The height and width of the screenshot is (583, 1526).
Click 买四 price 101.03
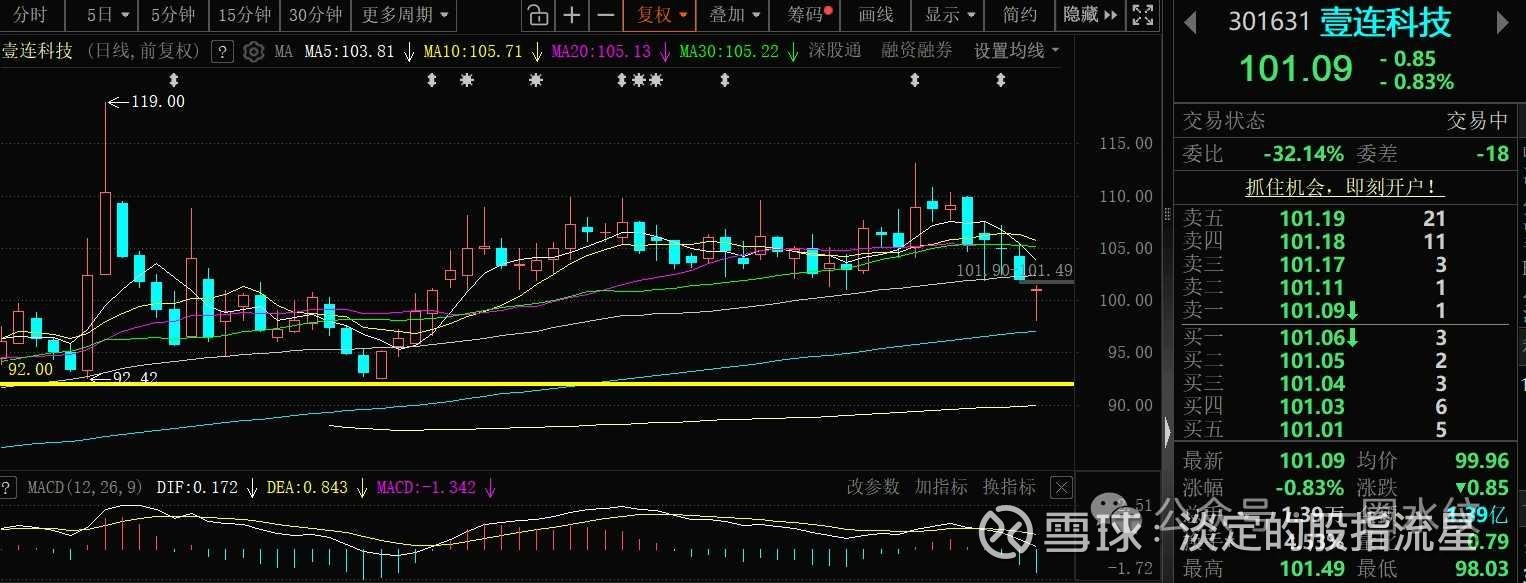(x=1313, y=407)
